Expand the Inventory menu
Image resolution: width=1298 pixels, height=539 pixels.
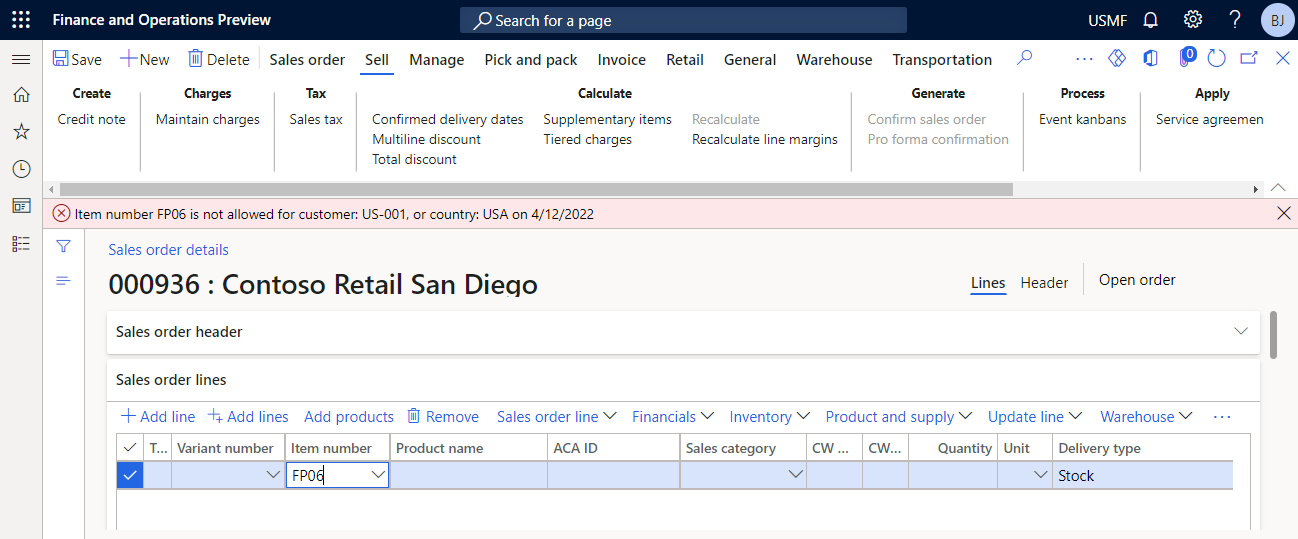[769, 417]
